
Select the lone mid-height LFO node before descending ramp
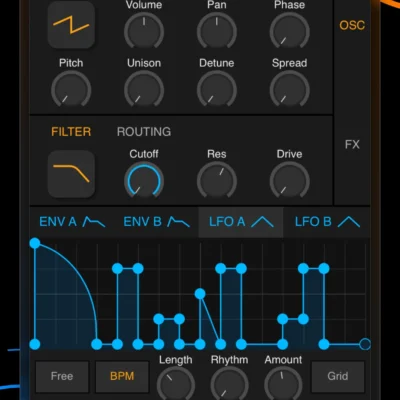200,294
